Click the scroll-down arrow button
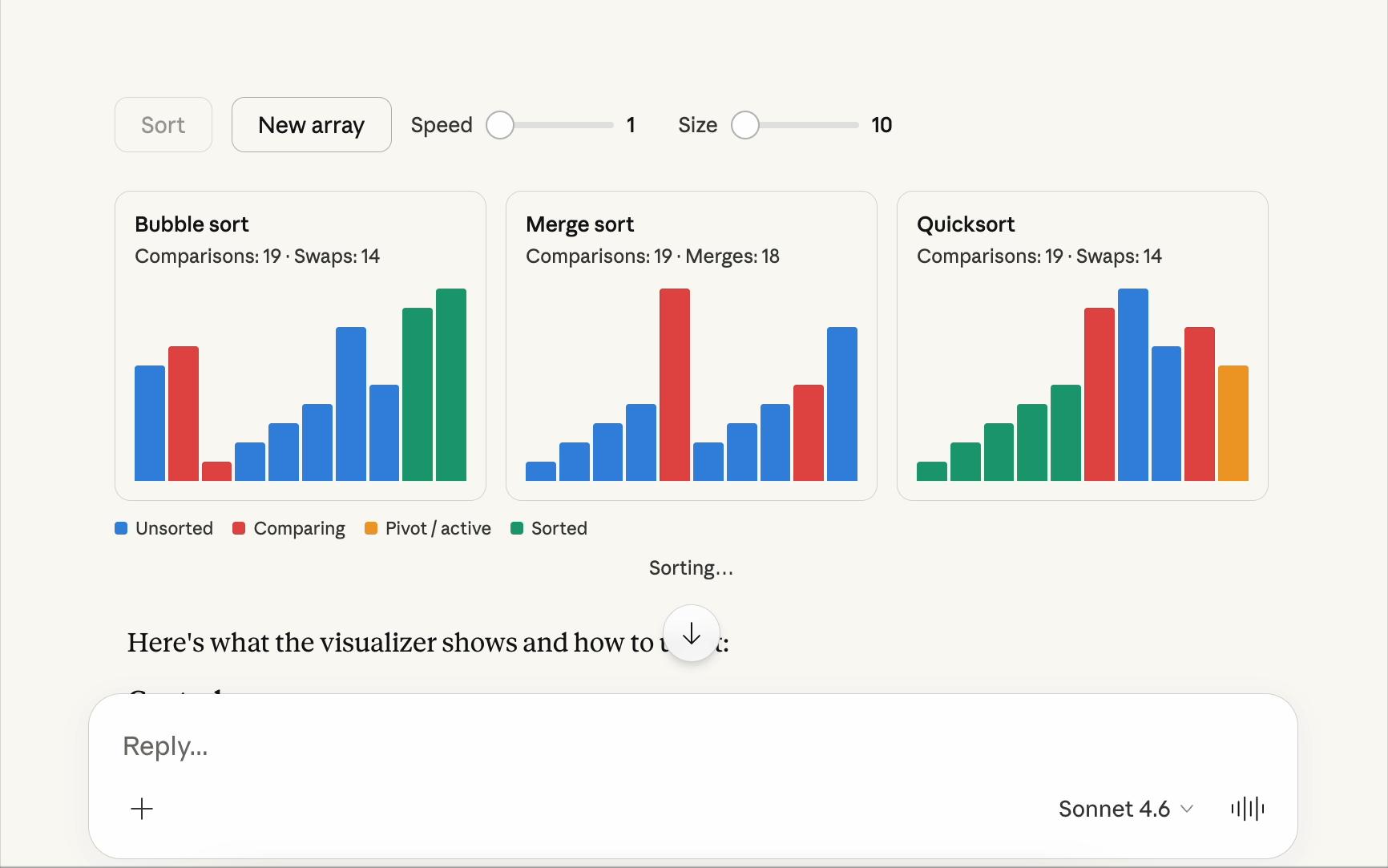The width and height of the screenshot is (1388, 868). tap(692, 634)
